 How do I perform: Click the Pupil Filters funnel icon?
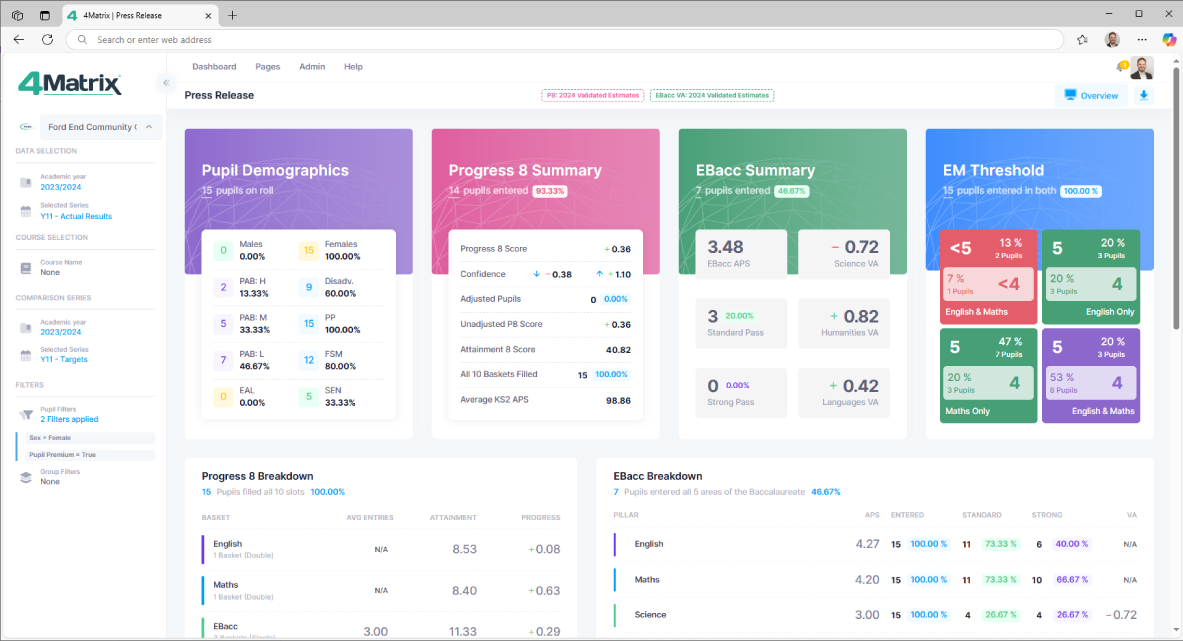26,415
